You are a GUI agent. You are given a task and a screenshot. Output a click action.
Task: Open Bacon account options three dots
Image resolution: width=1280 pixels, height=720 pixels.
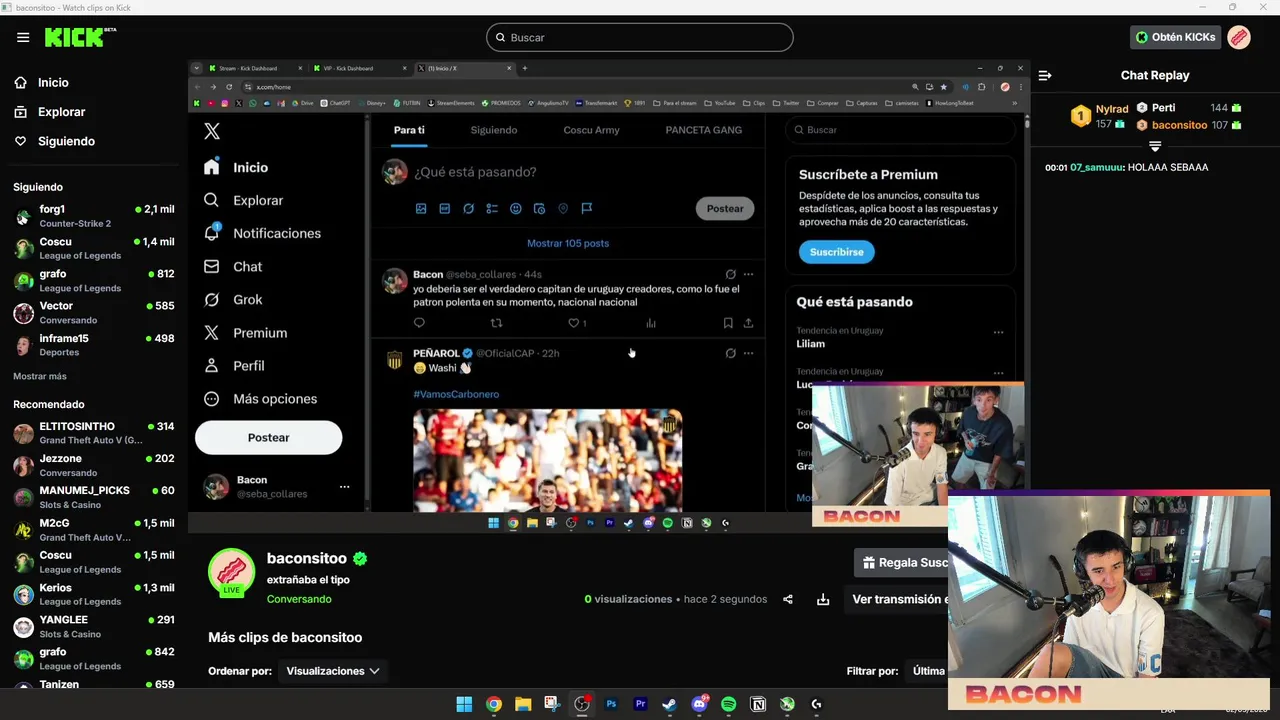point(344,487)
